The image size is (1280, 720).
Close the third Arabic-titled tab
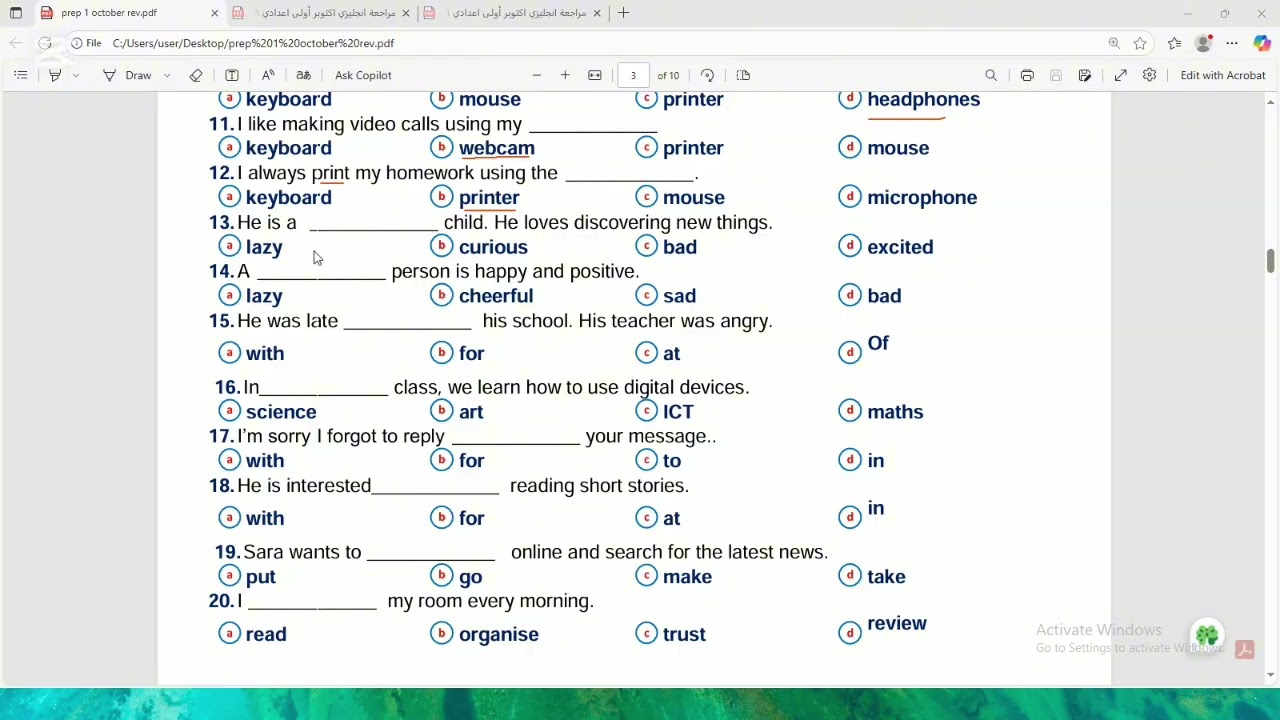pos(597,13)
